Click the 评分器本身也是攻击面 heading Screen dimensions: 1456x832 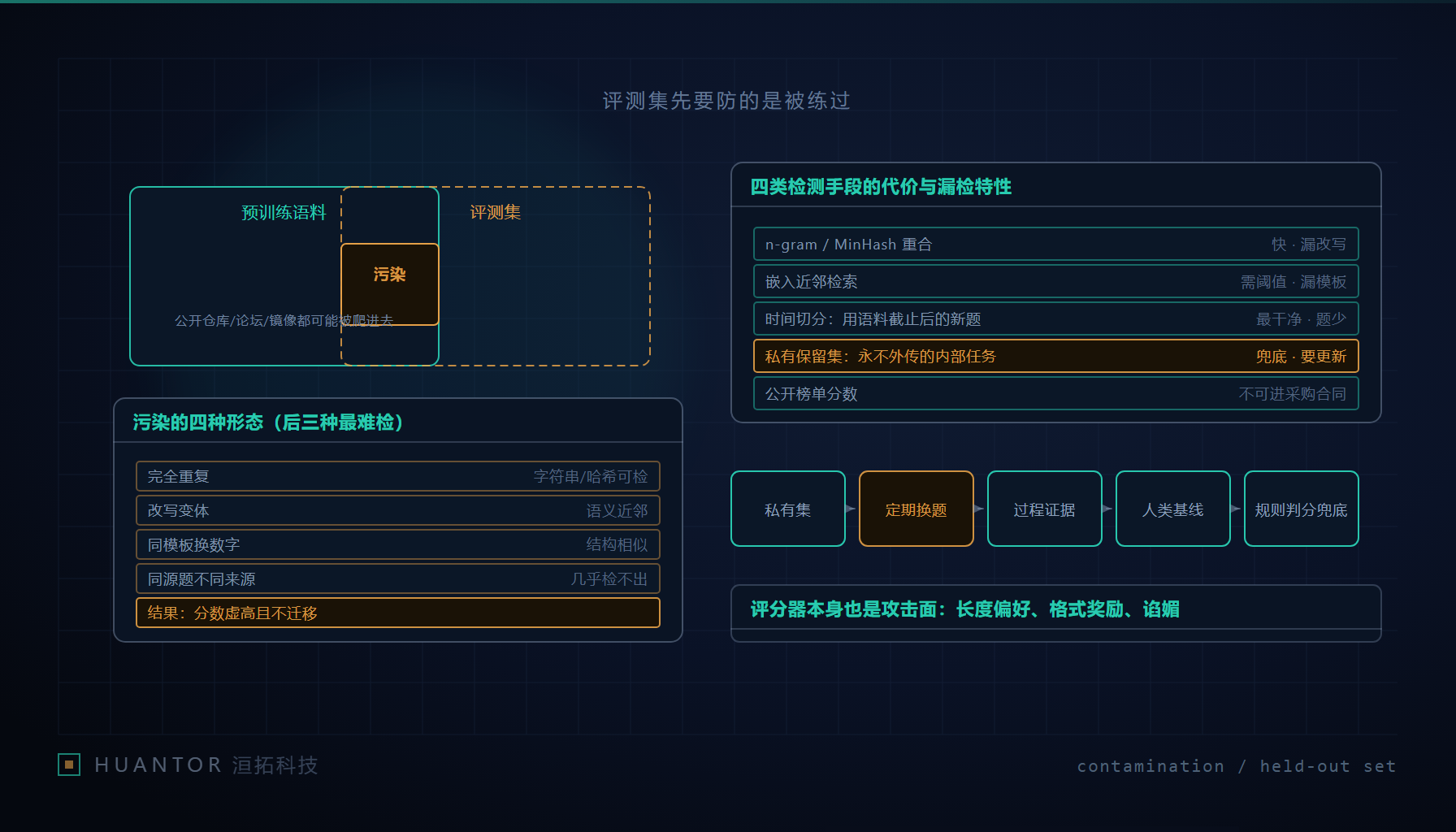pos(965,609)
